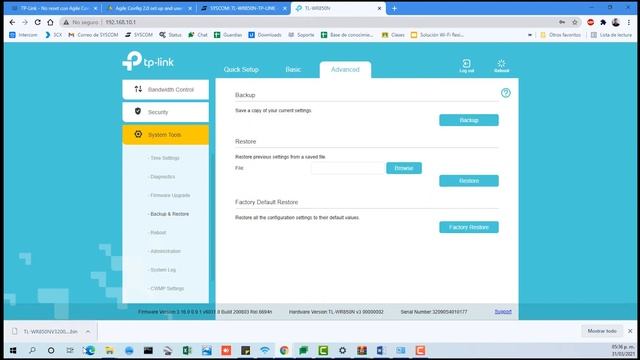Open the help question mark icon
Screen dimensions: 640x360
click(506, 93)
